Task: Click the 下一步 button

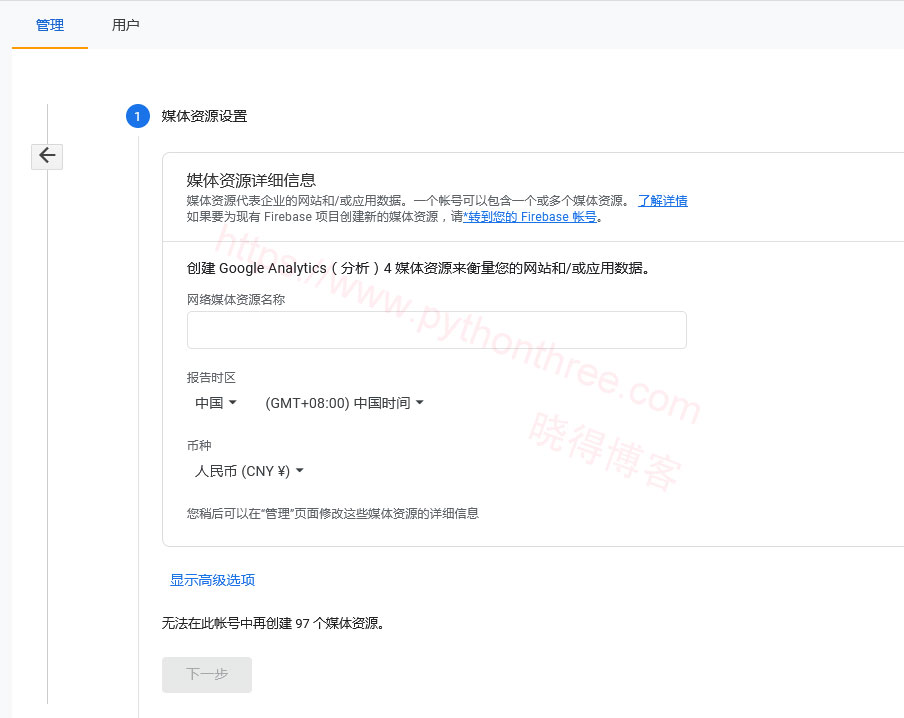Action: click(x=207, y=674)
